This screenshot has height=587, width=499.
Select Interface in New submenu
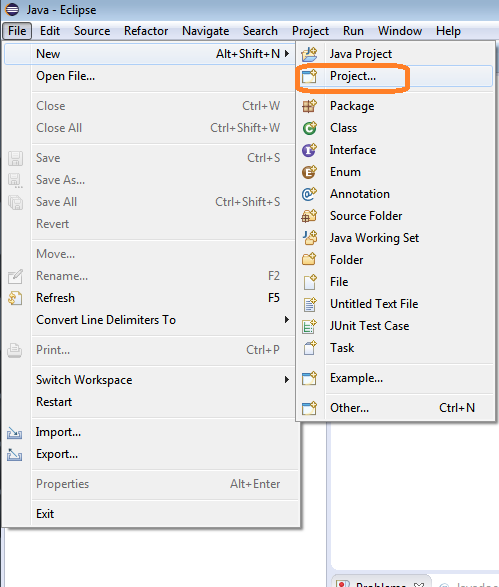[x=395, y=150]
